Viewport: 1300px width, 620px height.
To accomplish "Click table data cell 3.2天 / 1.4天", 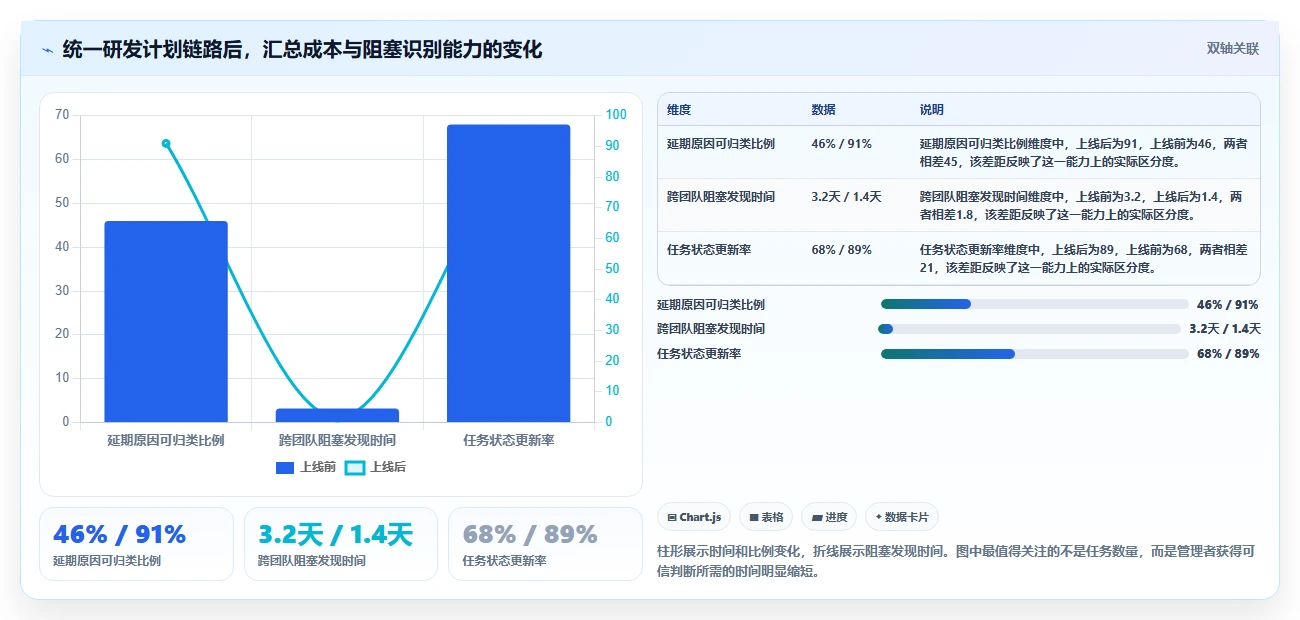I will 846,197.
